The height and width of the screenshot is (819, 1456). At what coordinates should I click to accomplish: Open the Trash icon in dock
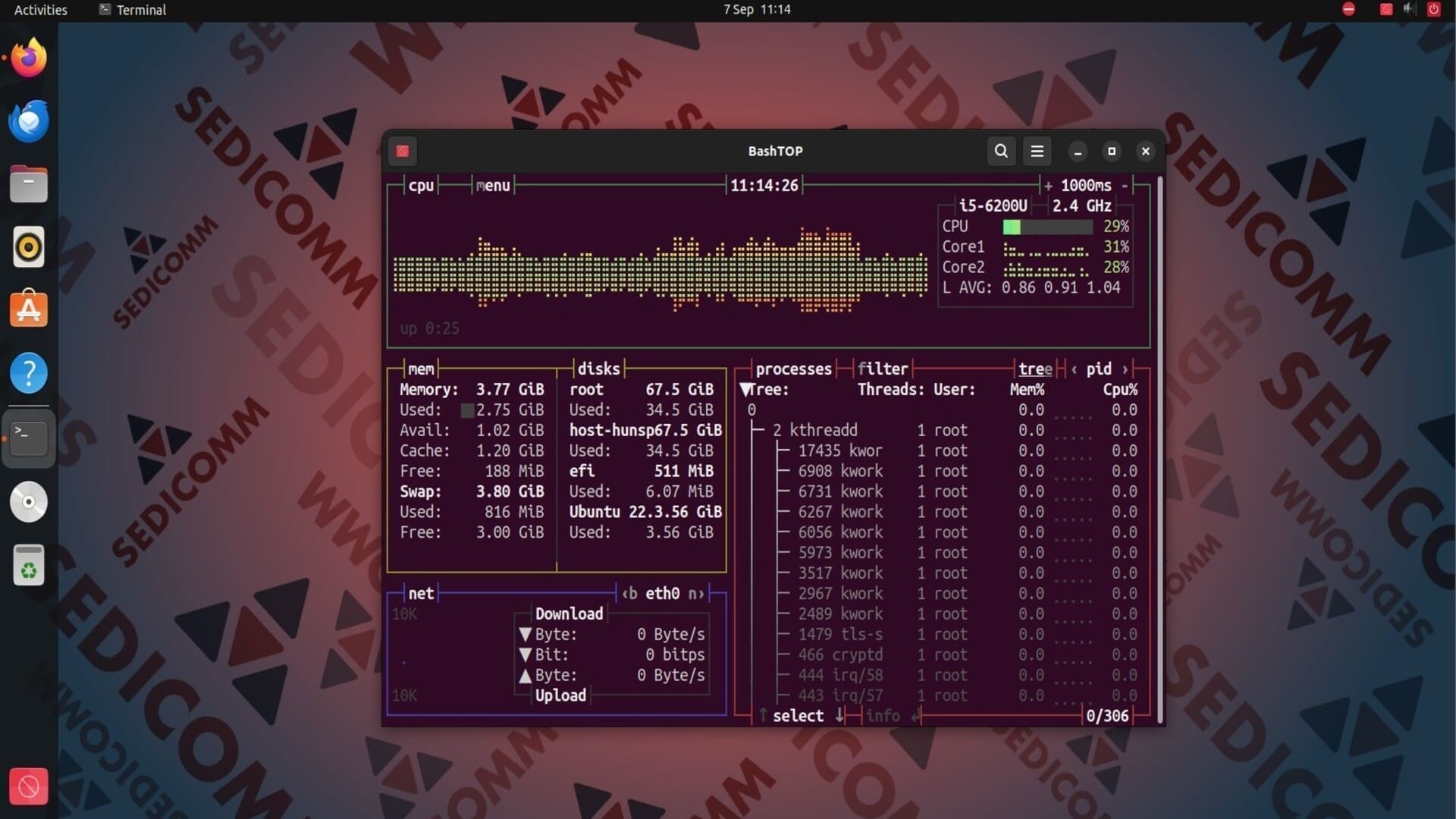click(29, 566)
